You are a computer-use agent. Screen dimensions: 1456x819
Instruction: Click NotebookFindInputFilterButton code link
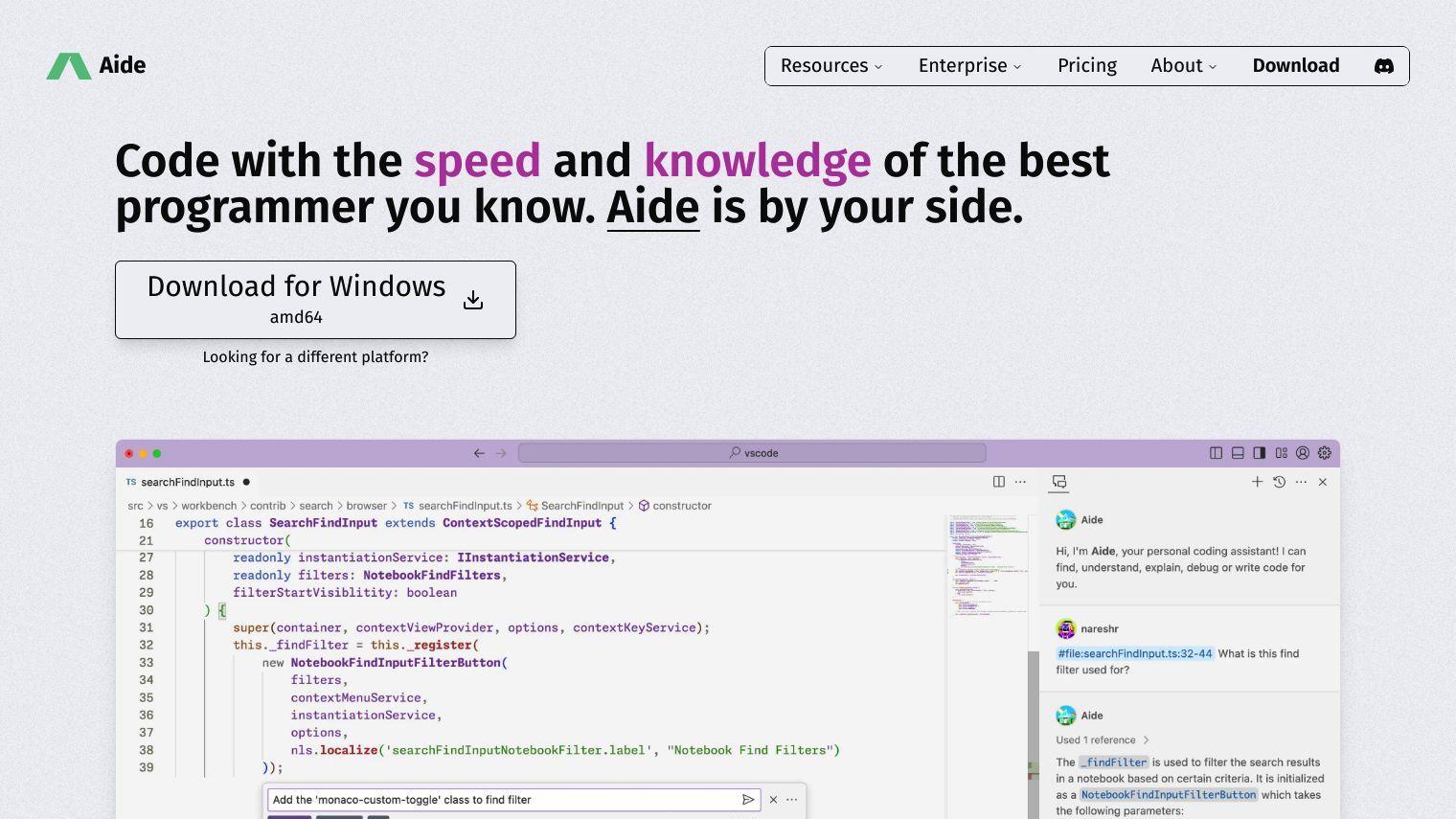pyautogui.click(x=1168, y=795)
